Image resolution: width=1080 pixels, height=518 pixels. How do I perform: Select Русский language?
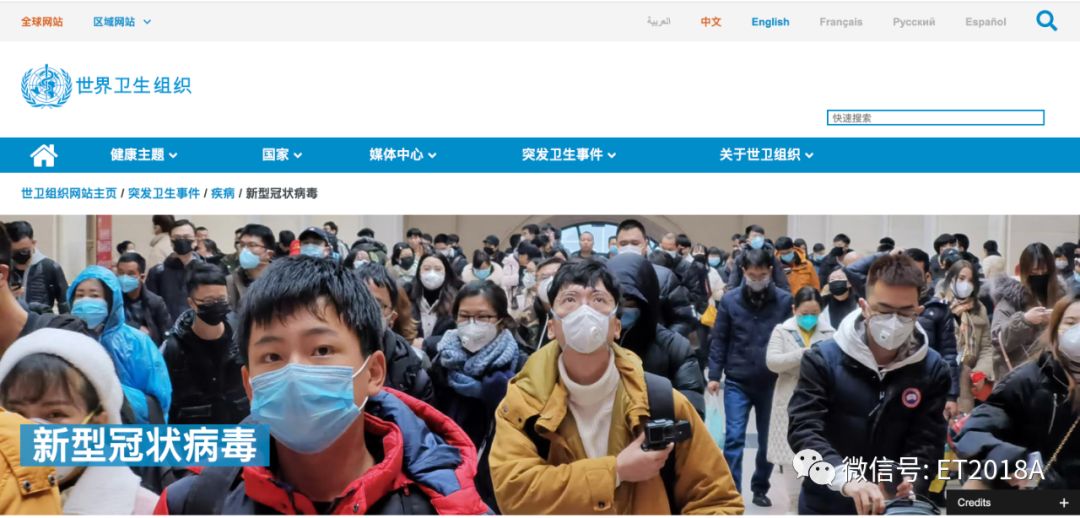click(914, 22)
